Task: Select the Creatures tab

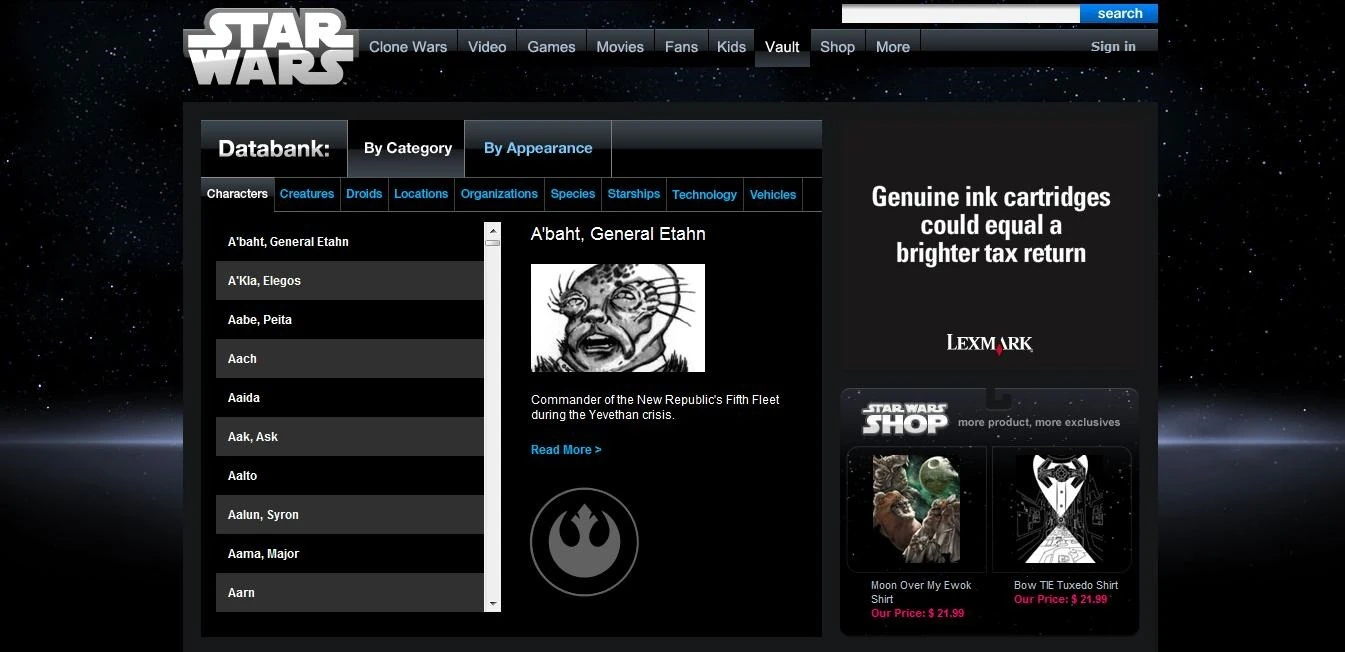Action: 307,194
